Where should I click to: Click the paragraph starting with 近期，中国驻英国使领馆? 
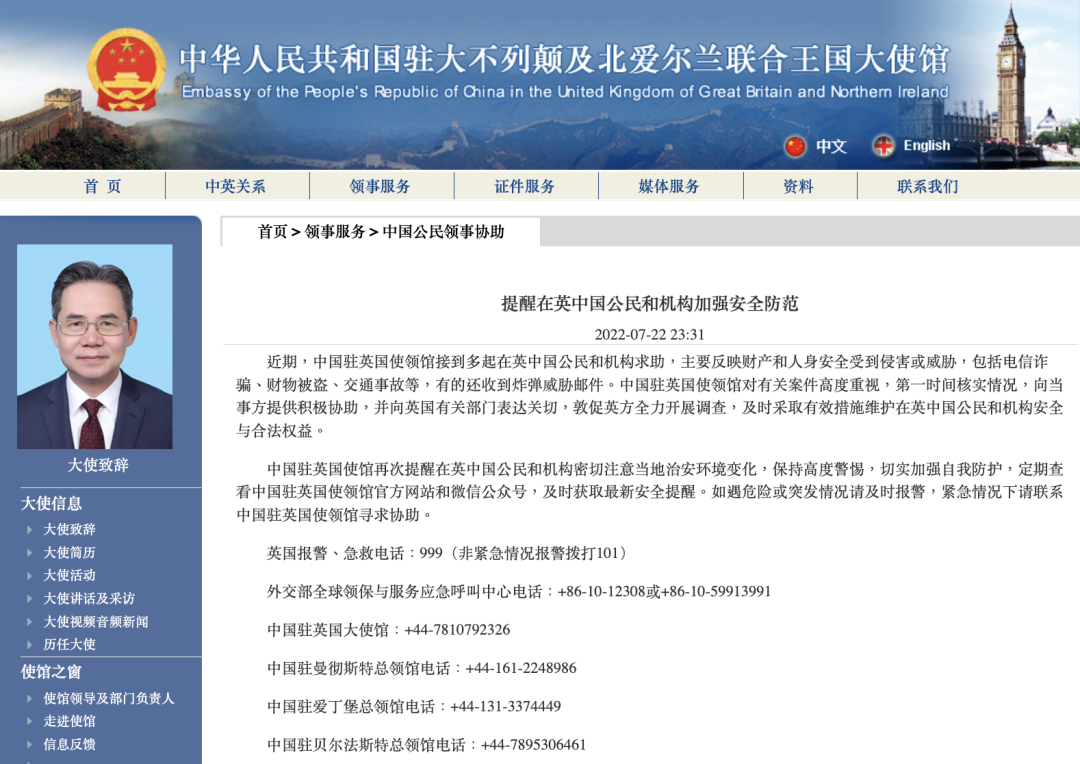[650, 396]
